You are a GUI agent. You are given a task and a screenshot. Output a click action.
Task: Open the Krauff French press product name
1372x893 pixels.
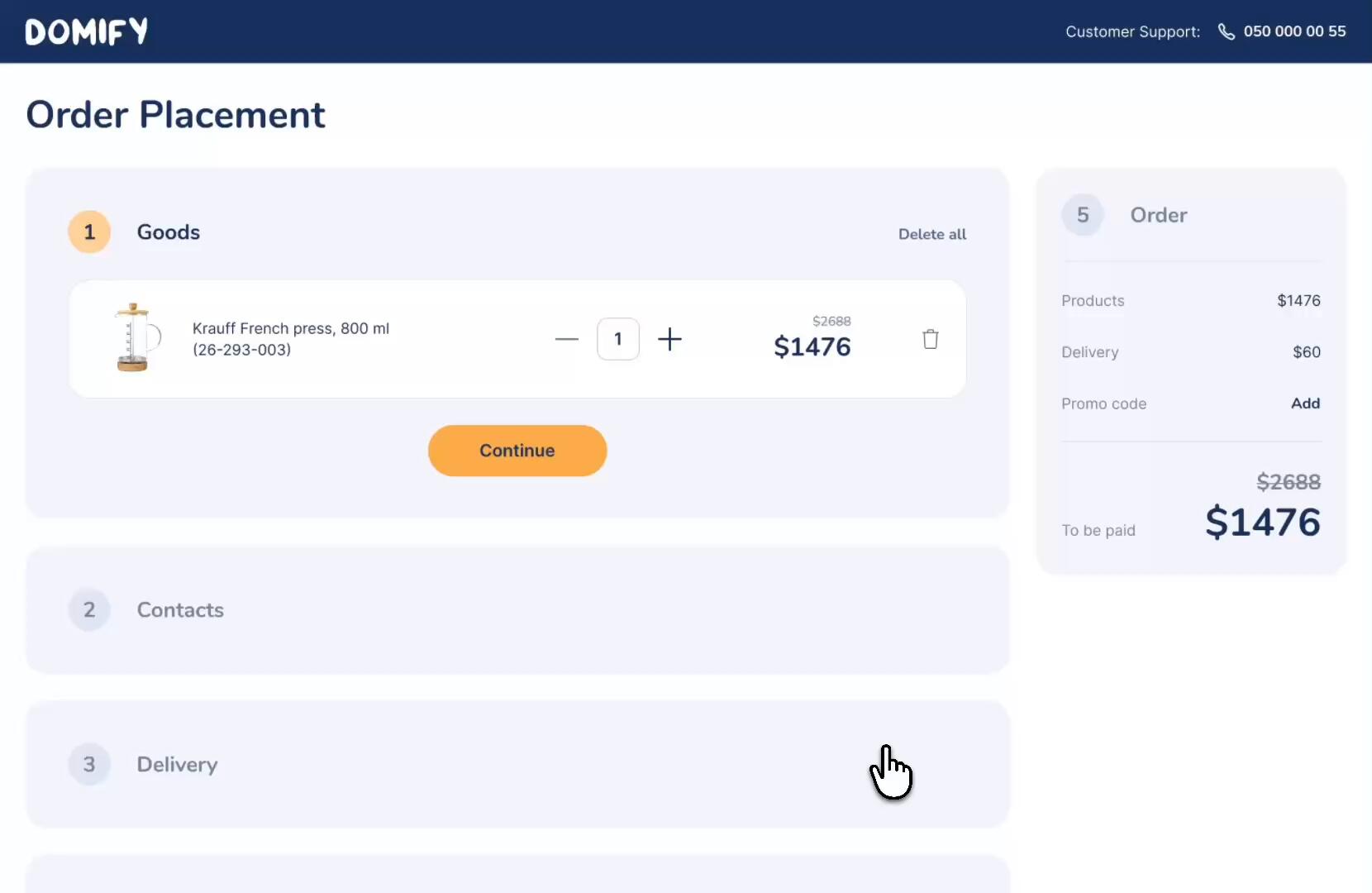tap(291, 328)
